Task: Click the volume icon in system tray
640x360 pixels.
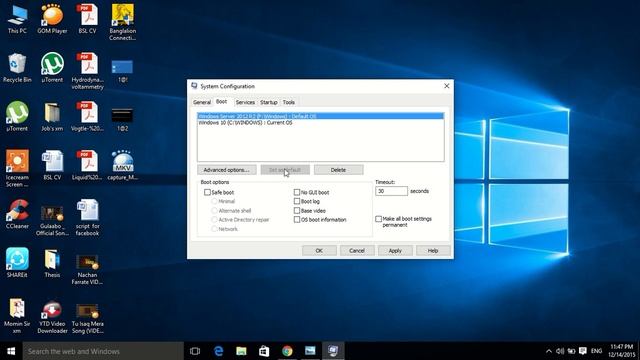Action: point(560,351)
